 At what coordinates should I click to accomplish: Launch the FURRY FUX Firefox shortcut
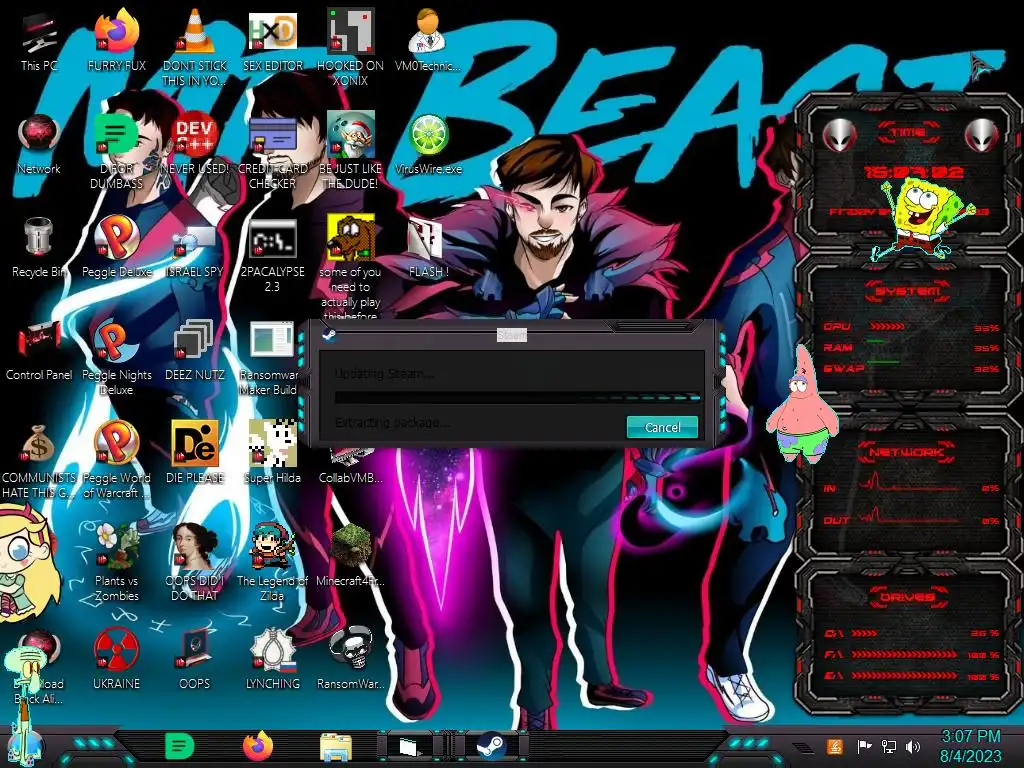tap(116, 40)
